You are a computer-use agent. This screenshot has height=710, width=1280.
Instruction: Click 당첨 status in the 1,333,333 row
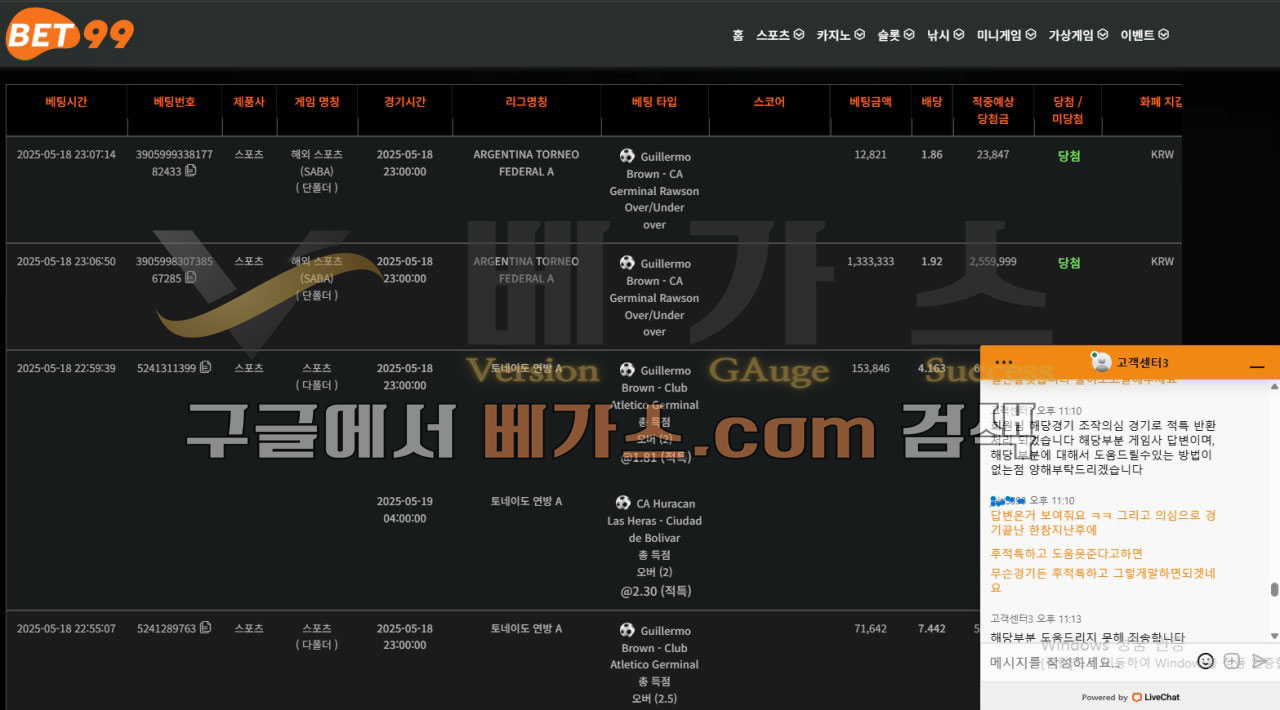pyautogui.click(x=1069, y=262)
